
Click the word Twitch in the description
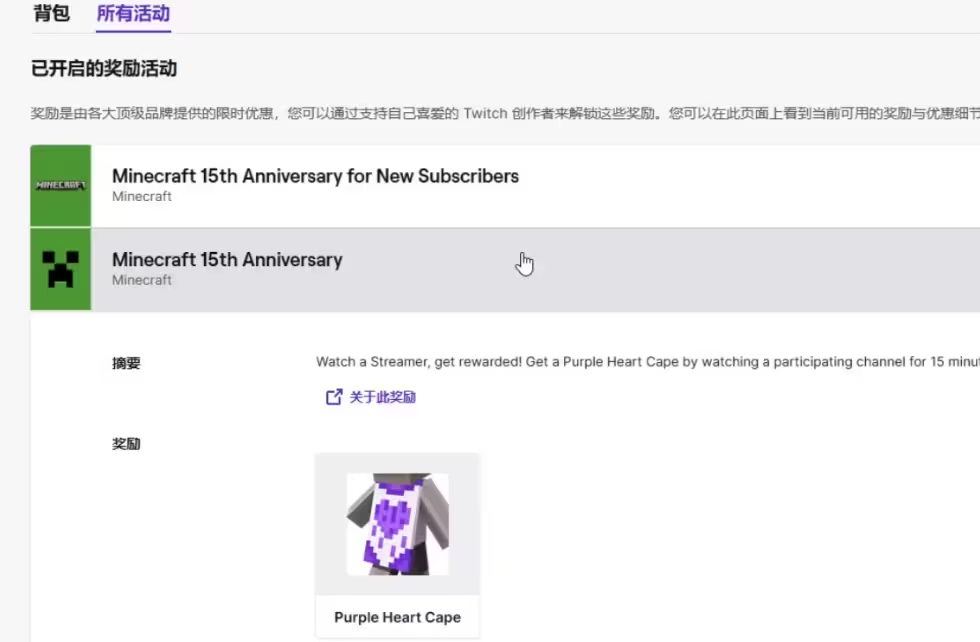click(x=486, y=113)
